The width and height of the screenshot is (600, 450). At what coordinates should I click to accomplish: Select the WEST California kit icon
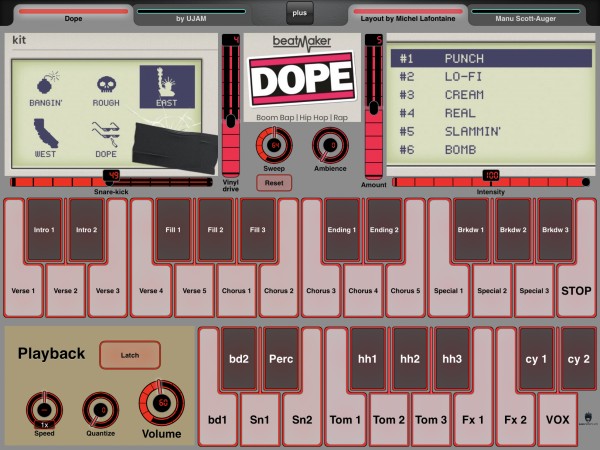point(46,138)
